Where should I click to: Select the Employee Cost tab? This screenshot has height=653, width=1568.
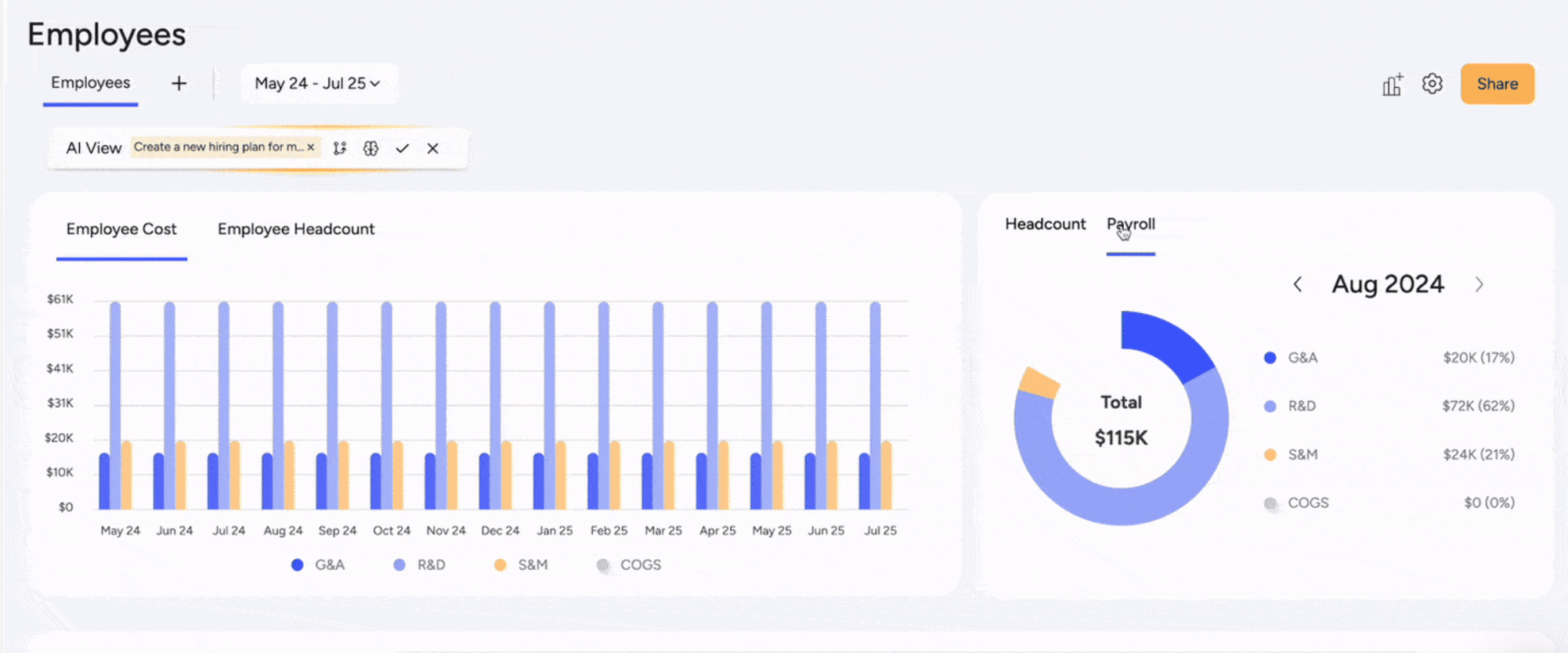(121, 229)
